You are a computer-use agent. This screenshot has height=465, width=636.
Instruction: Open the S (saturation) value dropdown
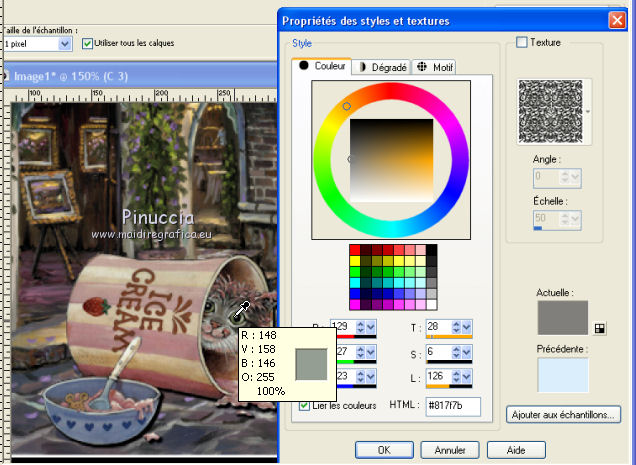(467, 352)
